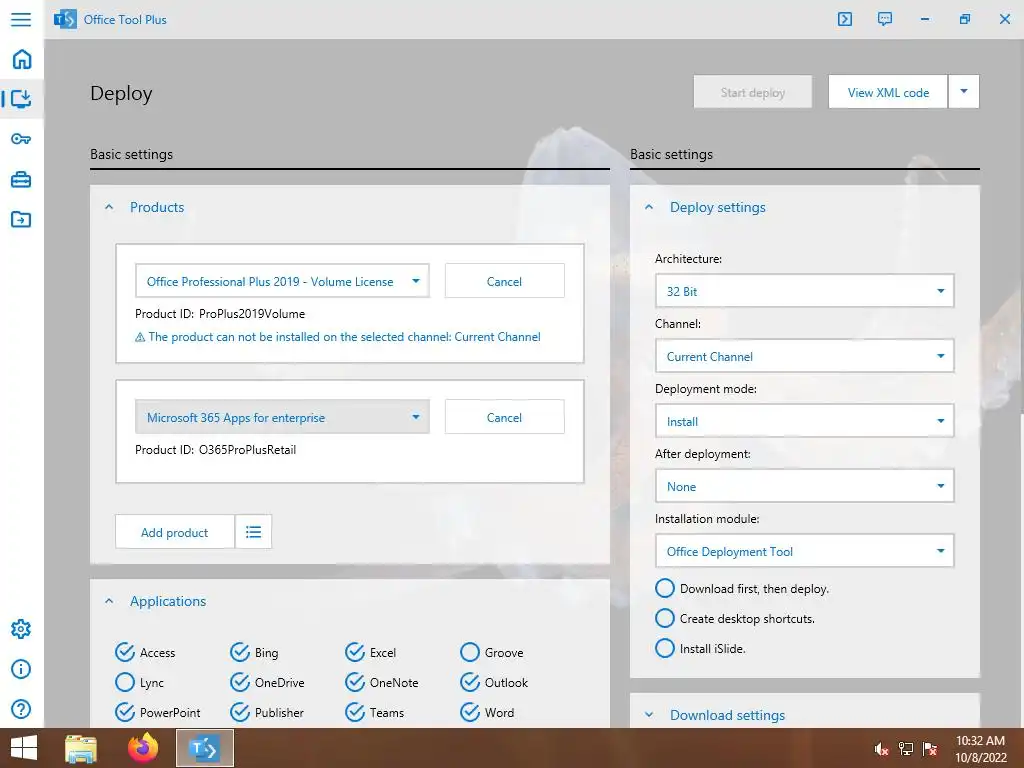This screenshot has height=768, width=1024.
Task: Open the product list icon beside Add product
Action: (253, 532)
